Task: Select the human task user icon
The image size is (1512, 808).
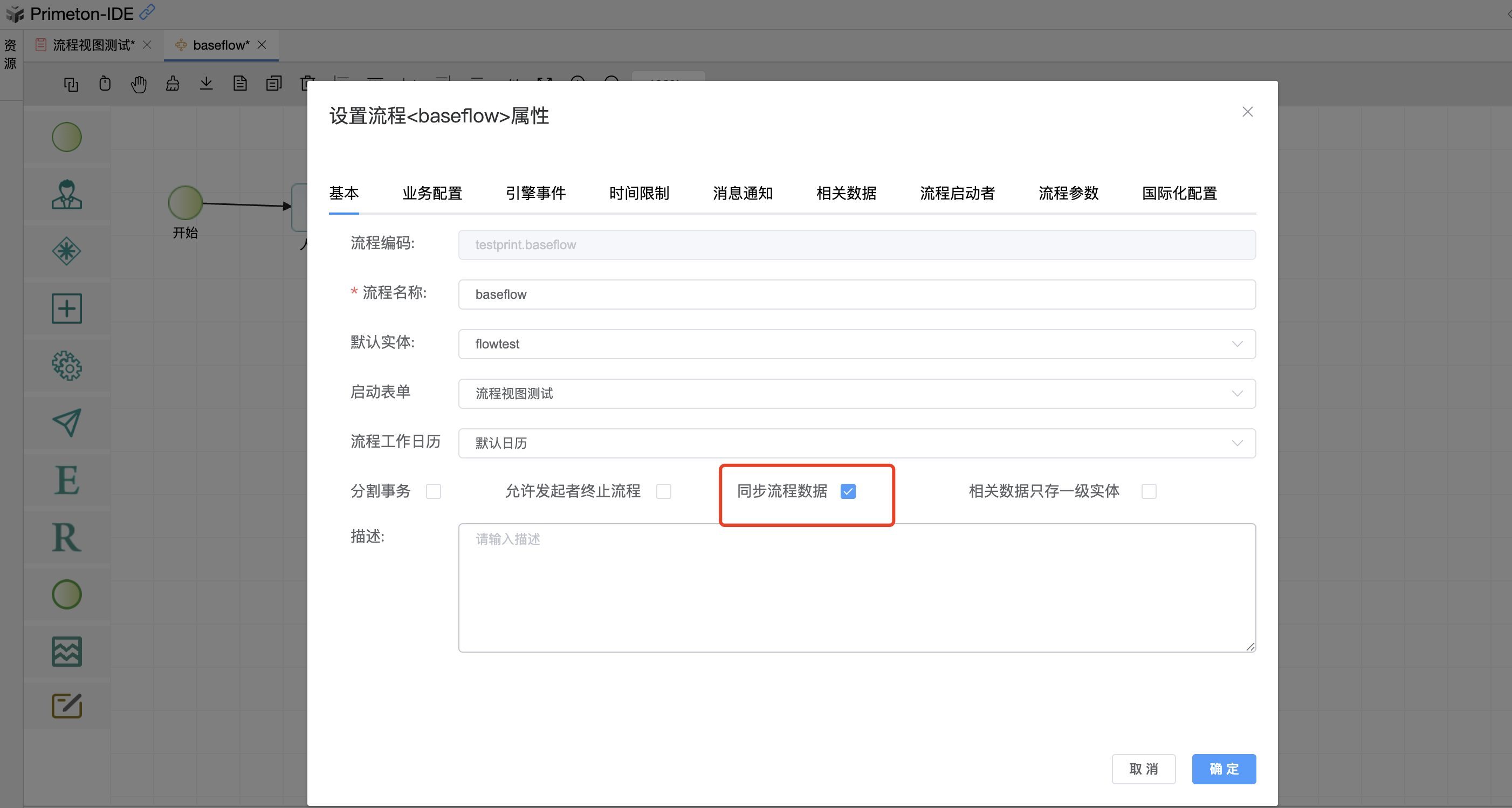Action: pos(66,194)
